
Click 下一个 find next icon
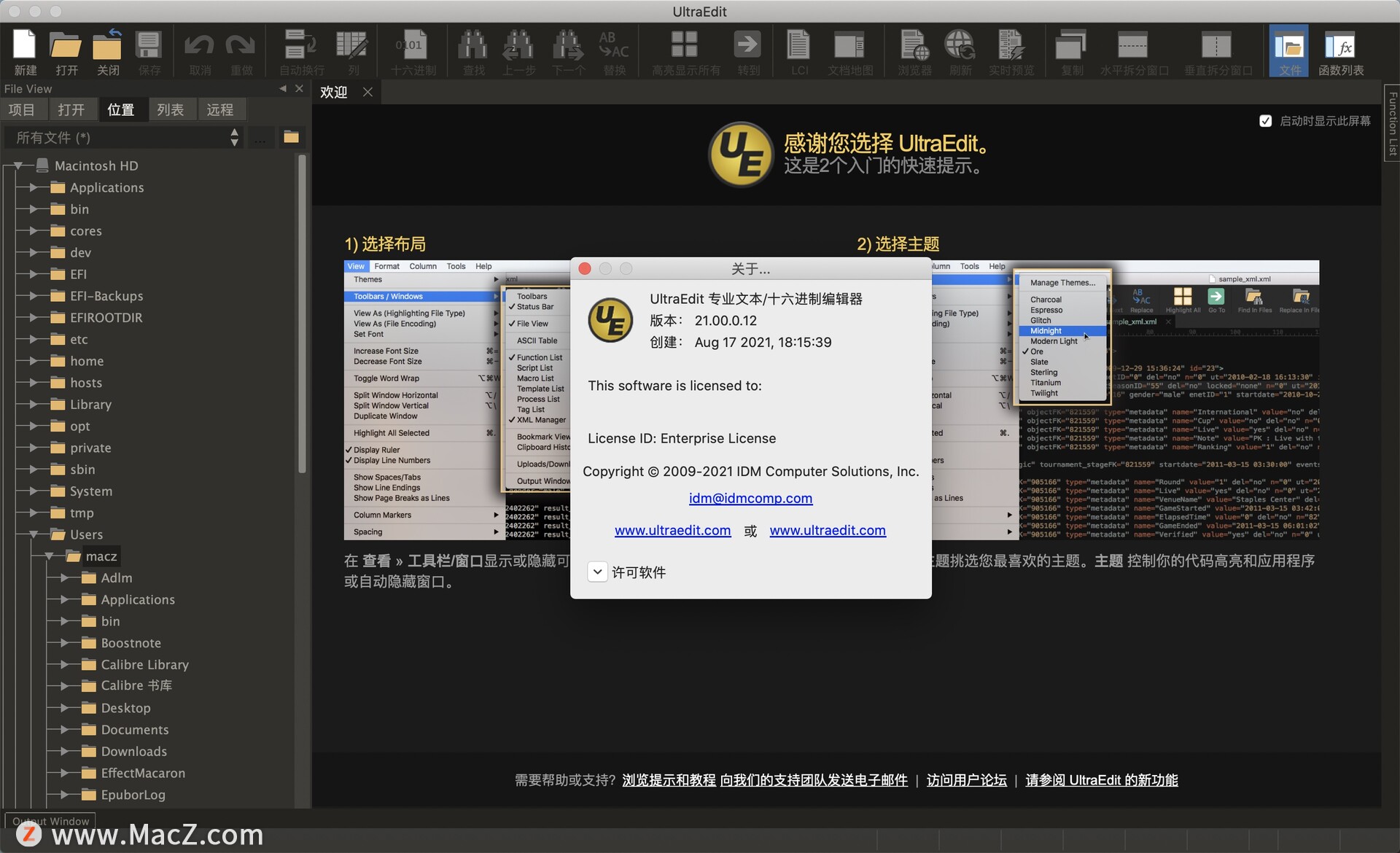(x=567, y=51)
